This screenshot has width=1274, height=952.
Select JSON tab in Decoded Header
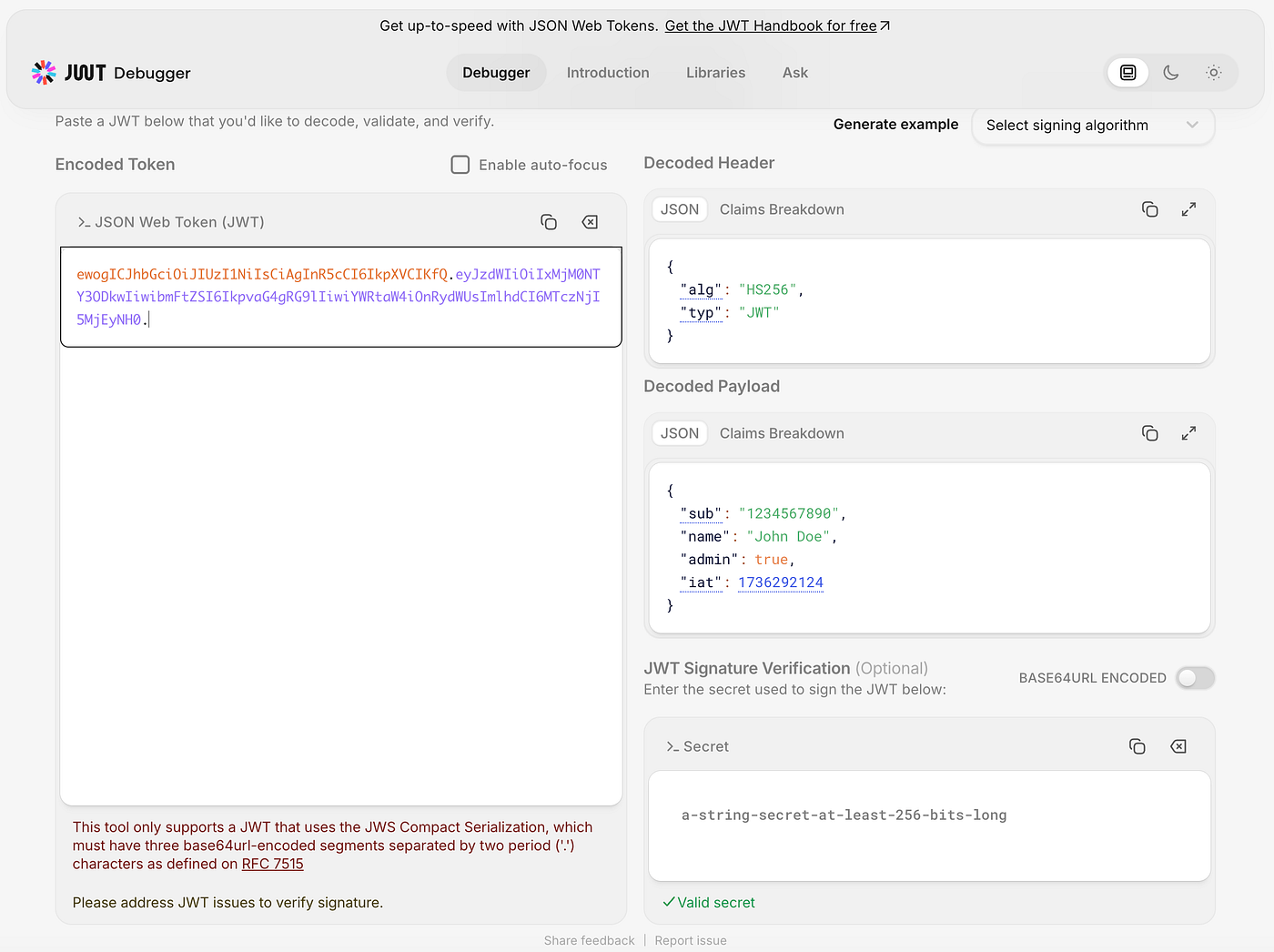point(680,209)
